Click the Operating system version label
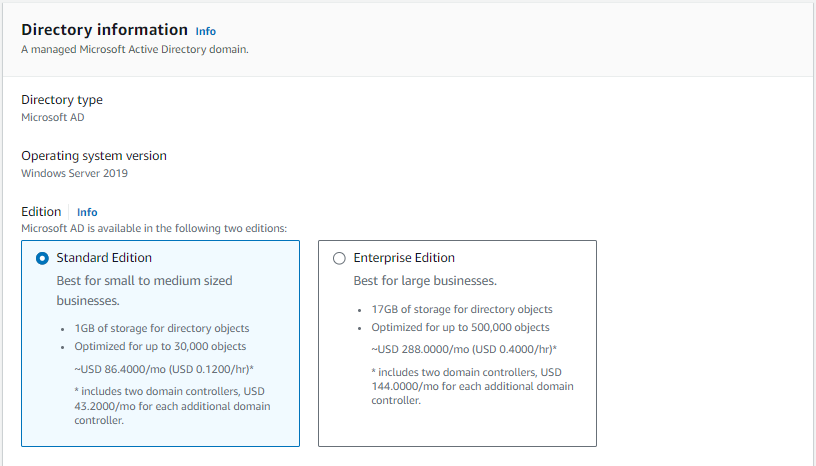The image size is (816, 466). (x=94, y=156)
